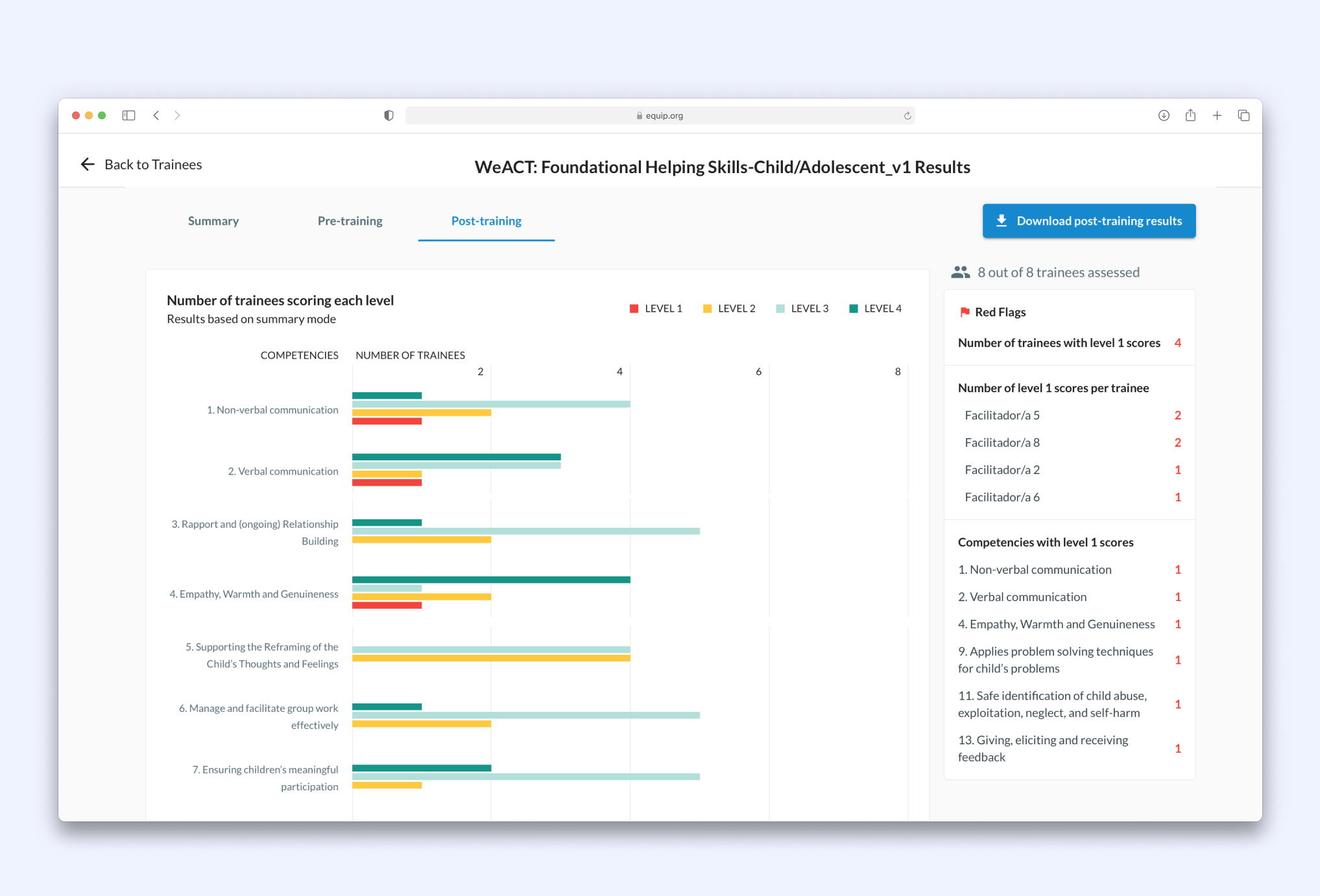Select the Post-training tab
1320x896 pixels.
click(486, 221)
